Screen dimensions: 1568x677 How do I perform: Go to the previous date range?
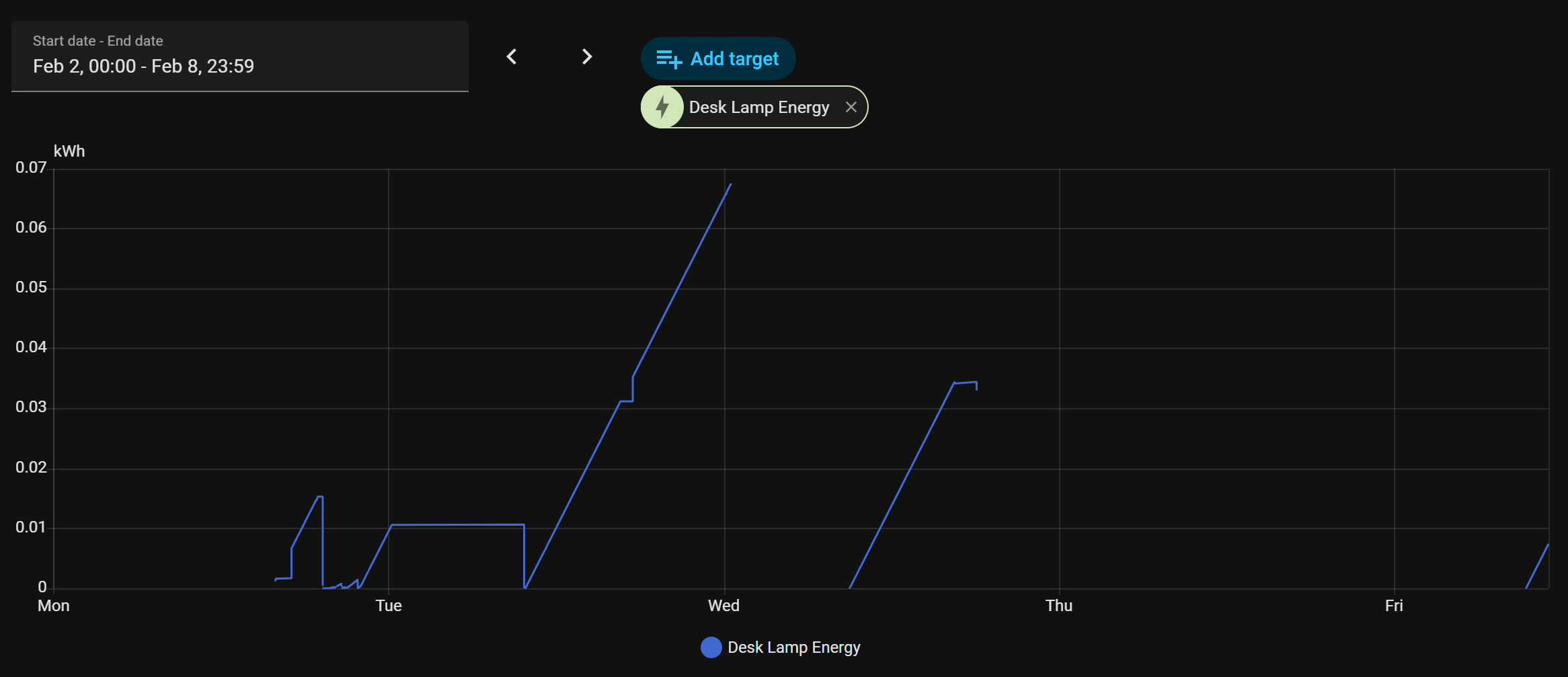tap(512, 57)
